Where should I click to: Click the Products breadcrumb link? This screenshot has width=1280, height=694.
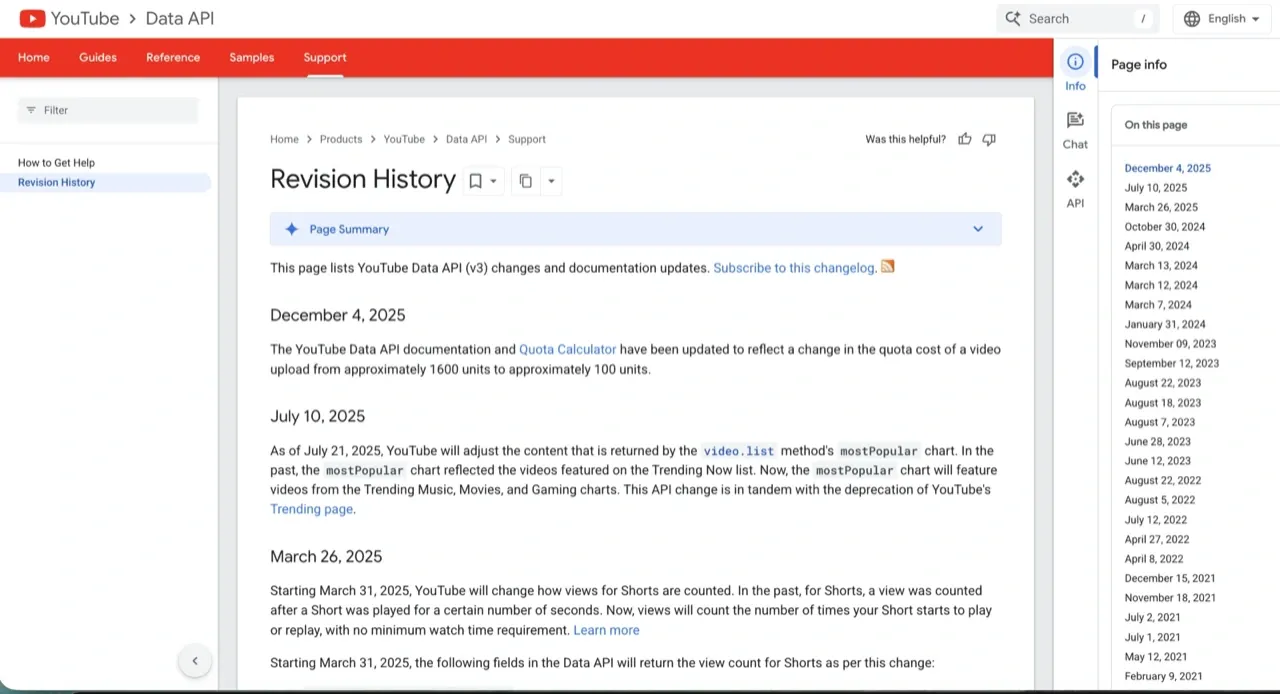[x=341, y=139]
